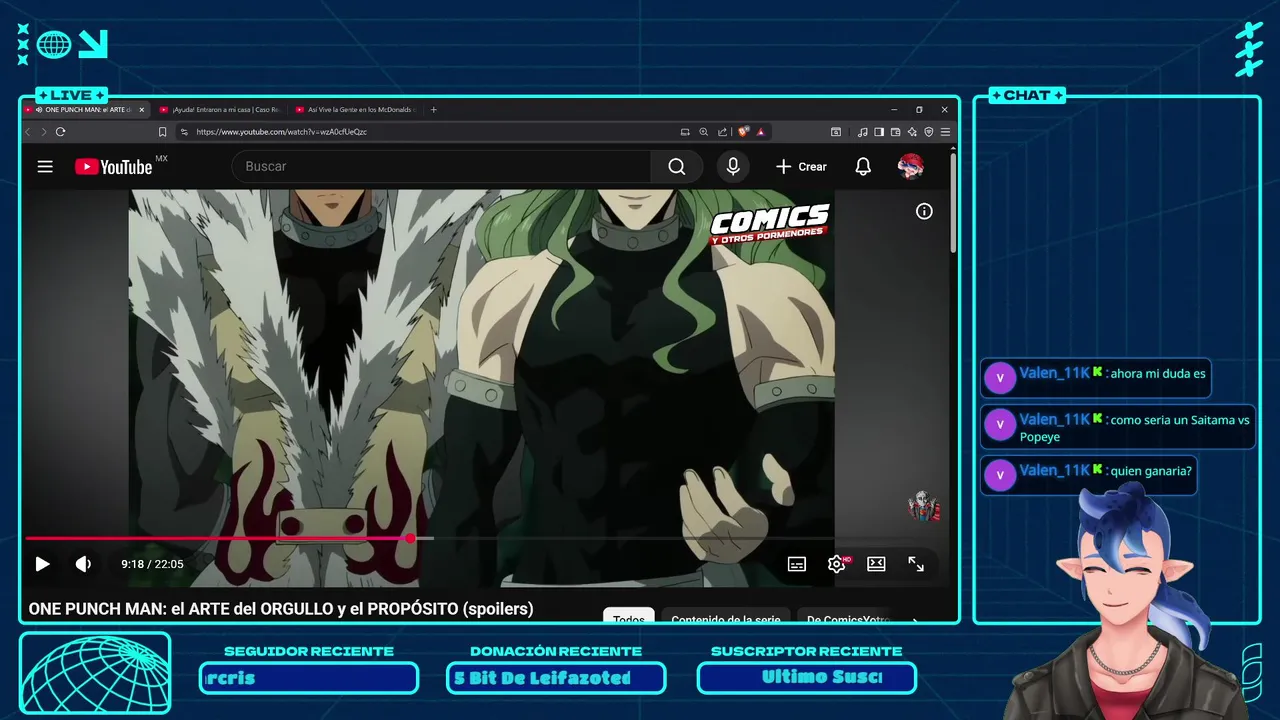Open Brave Rewards triangle icon
Viewport: 1280px width, 720px height.
pos(761,132)
